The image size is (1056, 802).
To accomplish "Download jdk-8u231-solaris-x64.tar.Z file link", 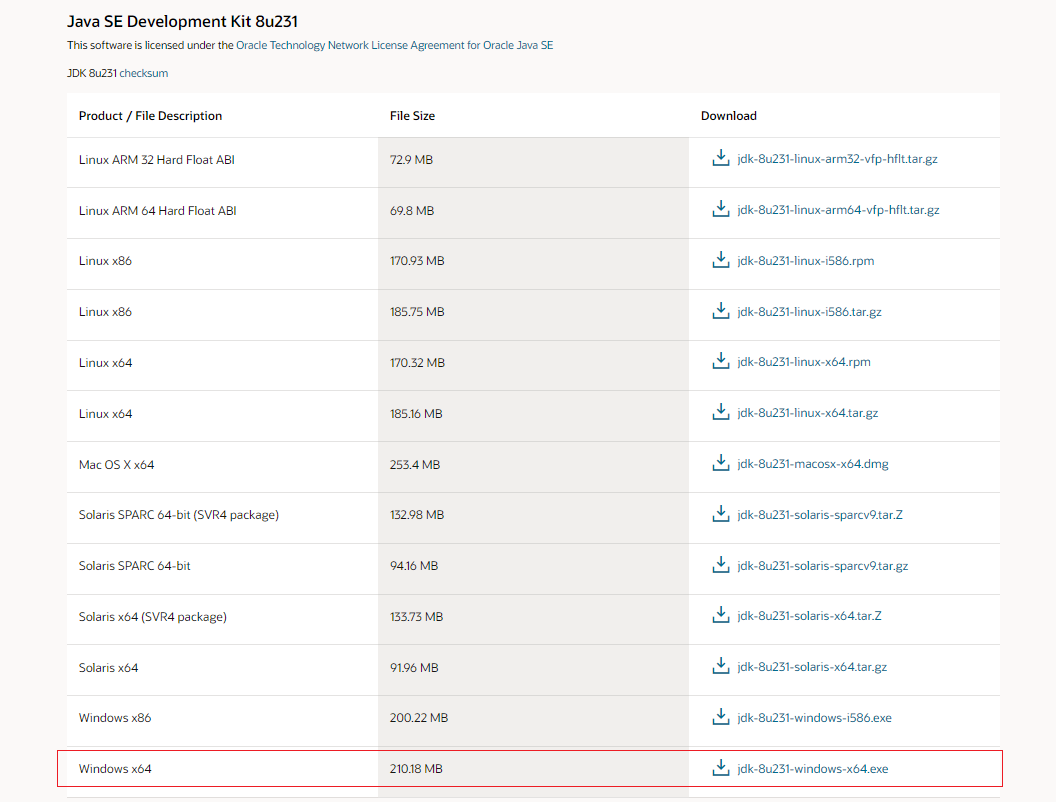I will point(809,615).
